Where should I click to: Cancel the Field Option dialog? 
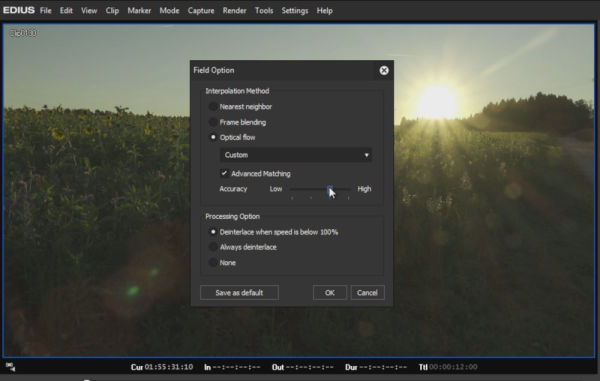point(367,293)
